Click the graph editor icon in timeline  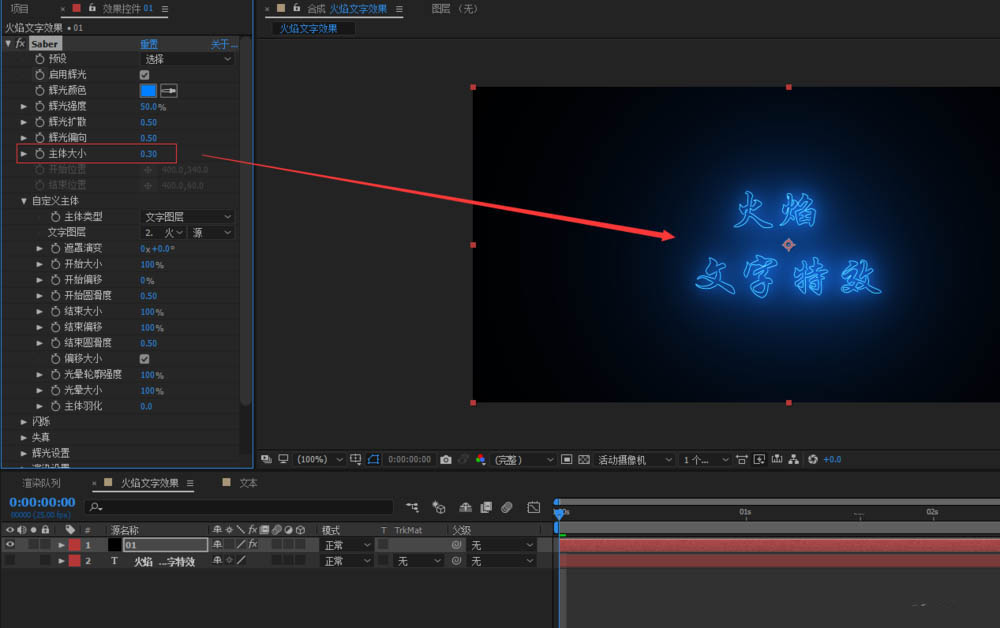tap(534, 508)
